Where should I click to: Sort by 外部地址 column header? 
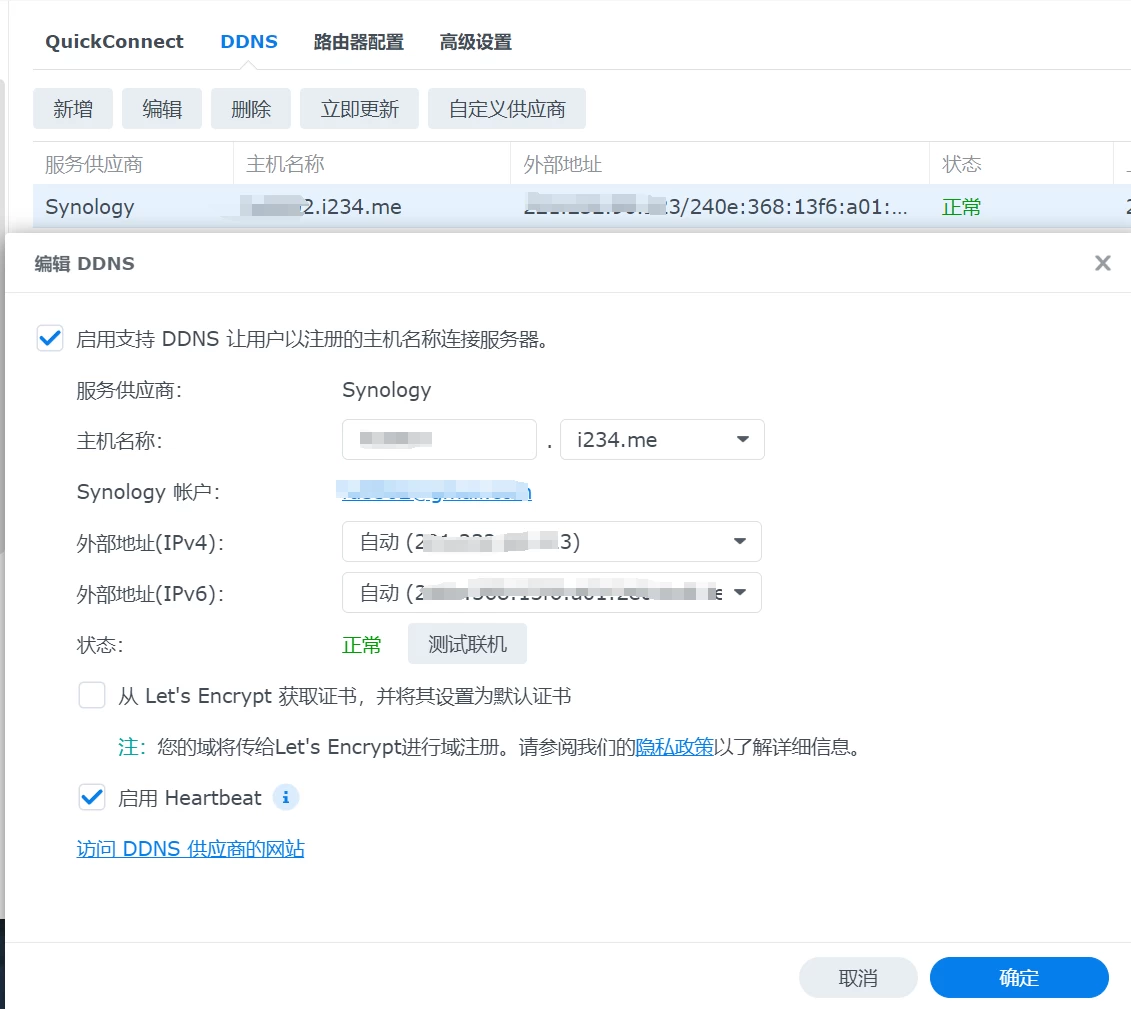point(720,164)
